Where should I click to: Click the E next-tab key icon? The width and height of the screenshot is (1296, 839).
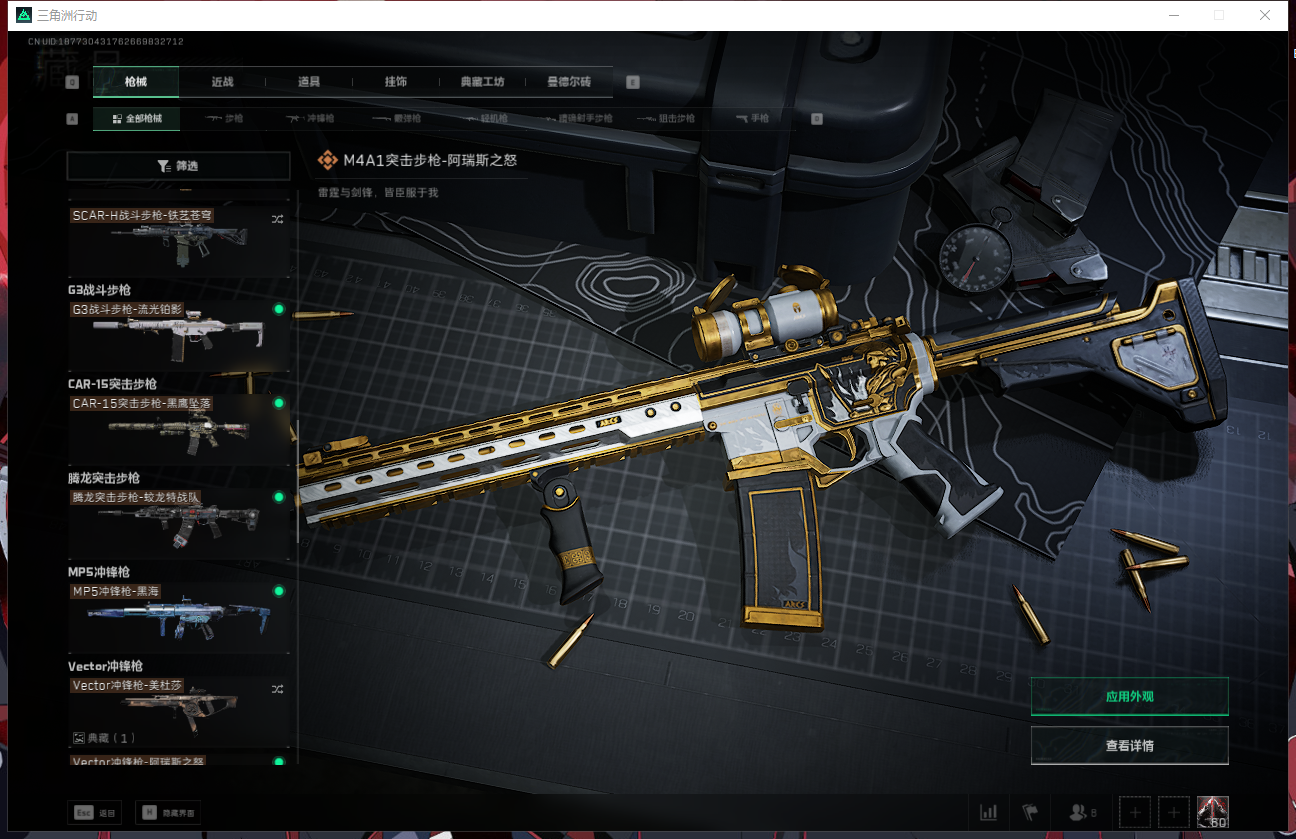click(632, 83)
